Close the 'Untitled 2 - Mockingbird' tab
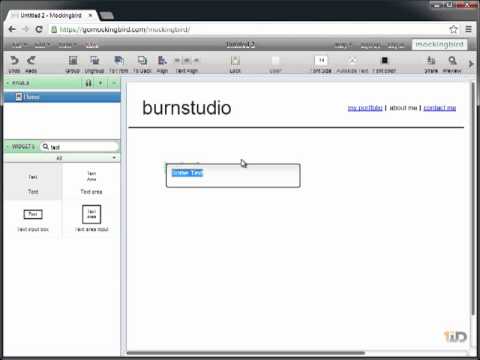The width and height of the screenshot is (480, 360). (x=90, y=15)
